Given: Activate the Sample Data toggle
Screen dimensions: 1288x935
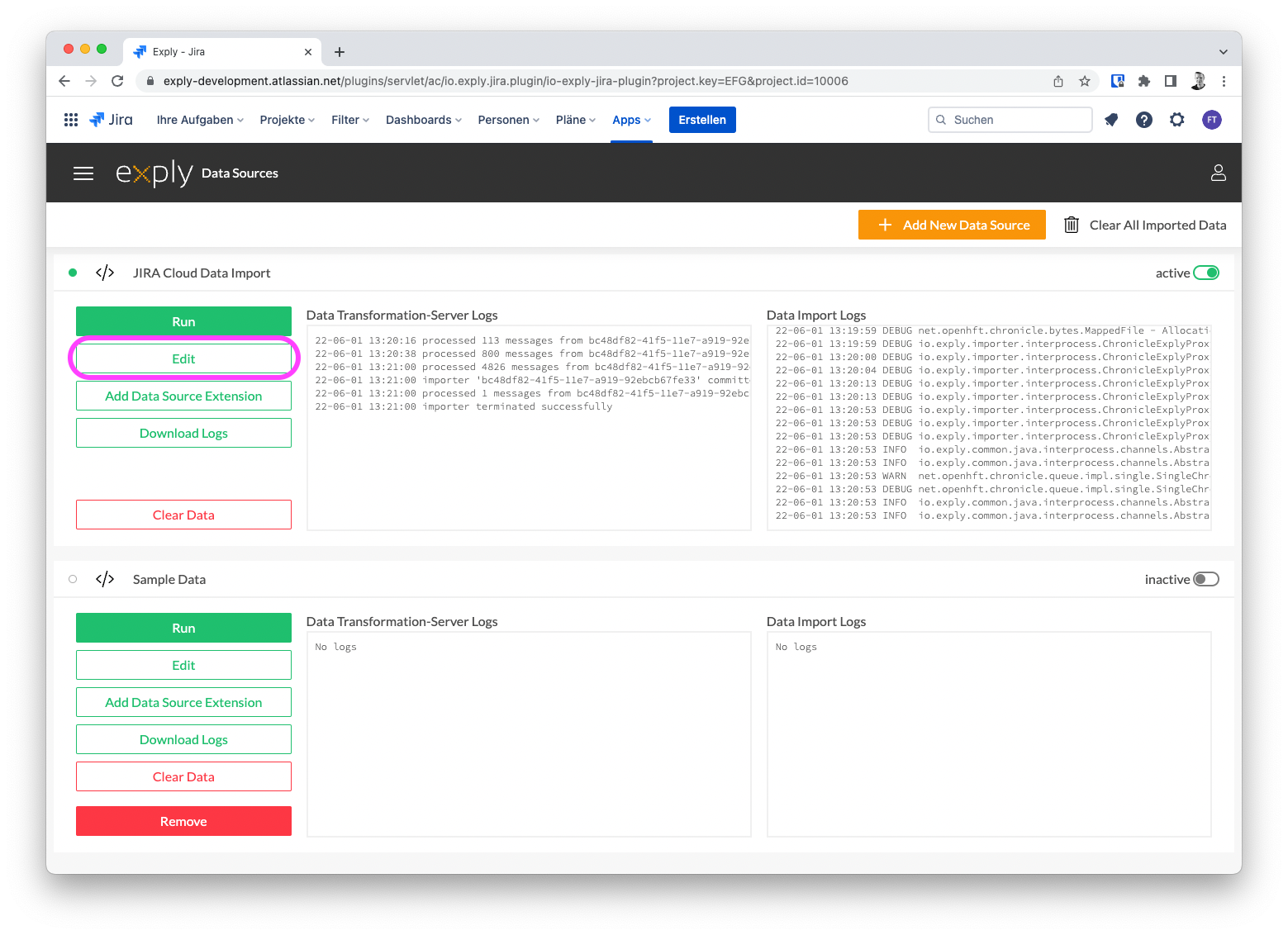Looking at the screenshot, I should click(x=1206, y=579).
